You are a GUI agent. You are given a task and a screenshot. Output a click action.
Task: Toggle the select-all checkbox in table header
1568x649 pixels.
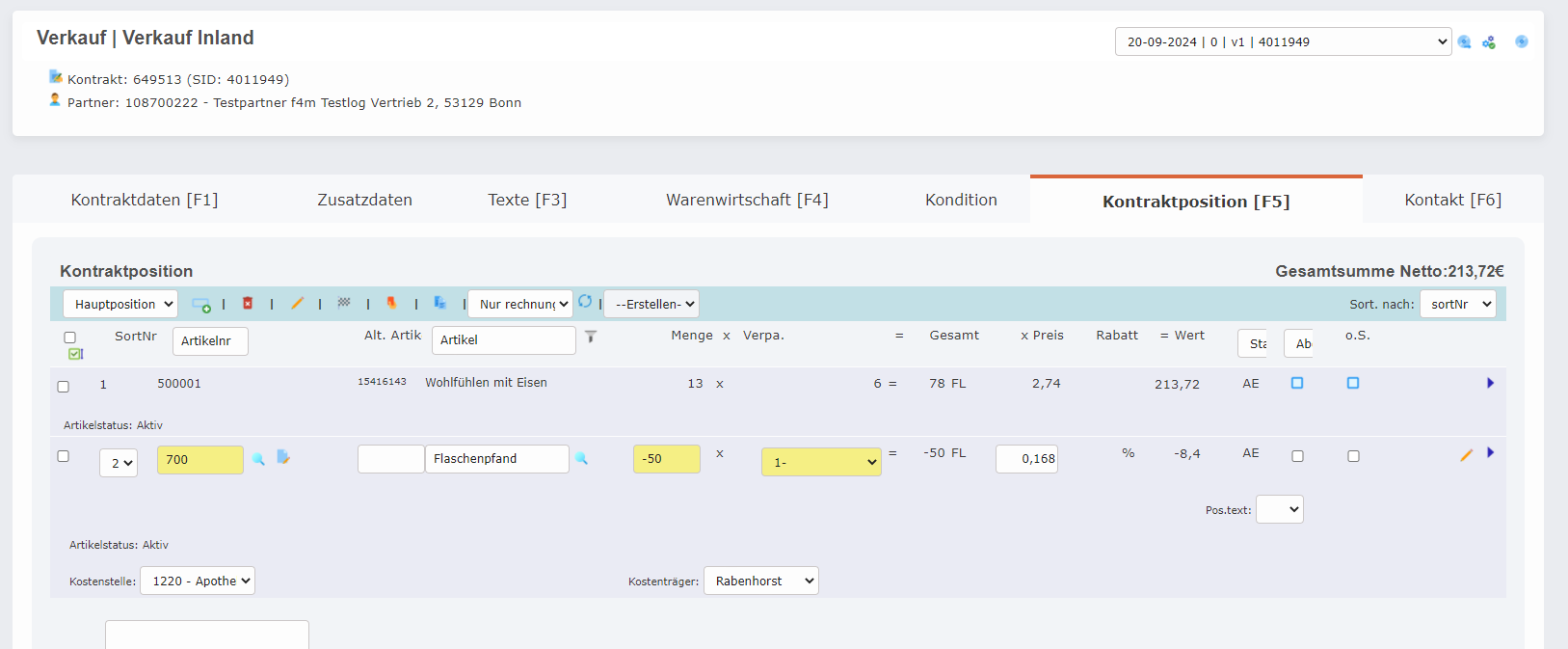pyautogui.click(x=69, y=338)
